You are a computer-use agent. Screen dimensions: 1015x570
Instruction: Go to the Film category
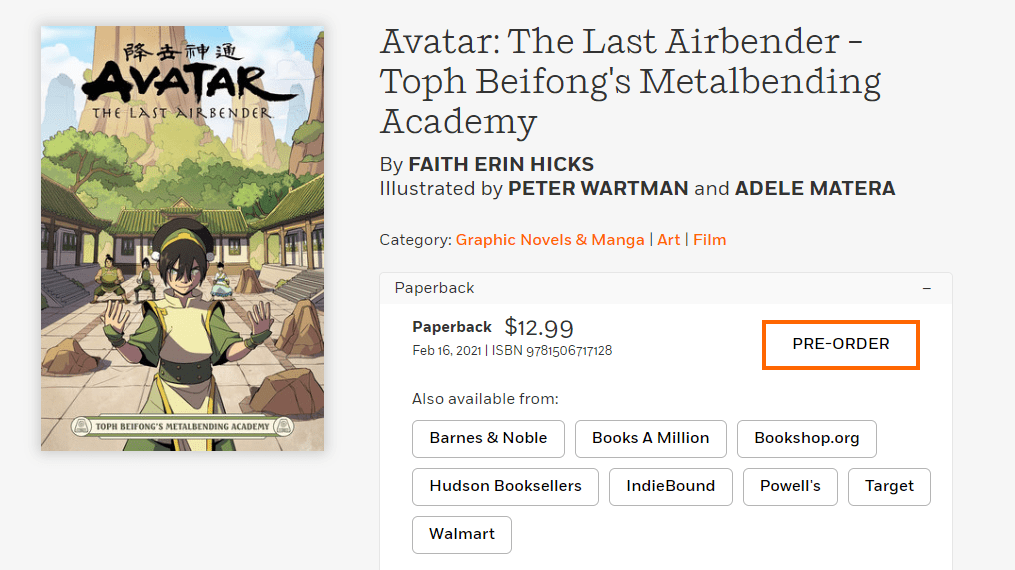point(709,240)
